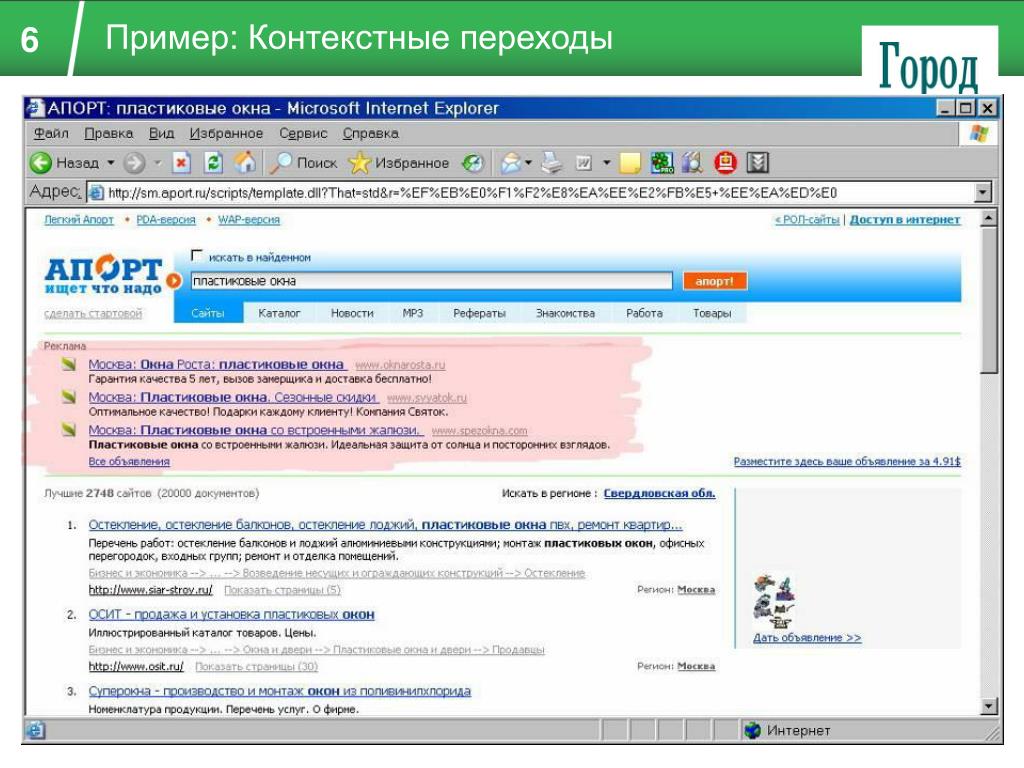The width and height of the screenshot is (1024, 768).
Task: Click the Internet zone globe icon
Action: point(753,730)
